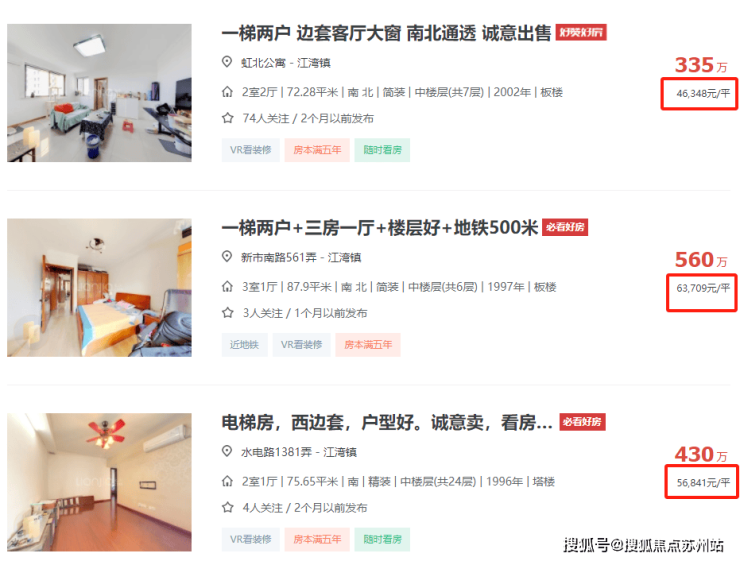Viewport: 740px width, 561px height.
Task: Click the 江湾镇 link on first listing
Action: (314, 63)
